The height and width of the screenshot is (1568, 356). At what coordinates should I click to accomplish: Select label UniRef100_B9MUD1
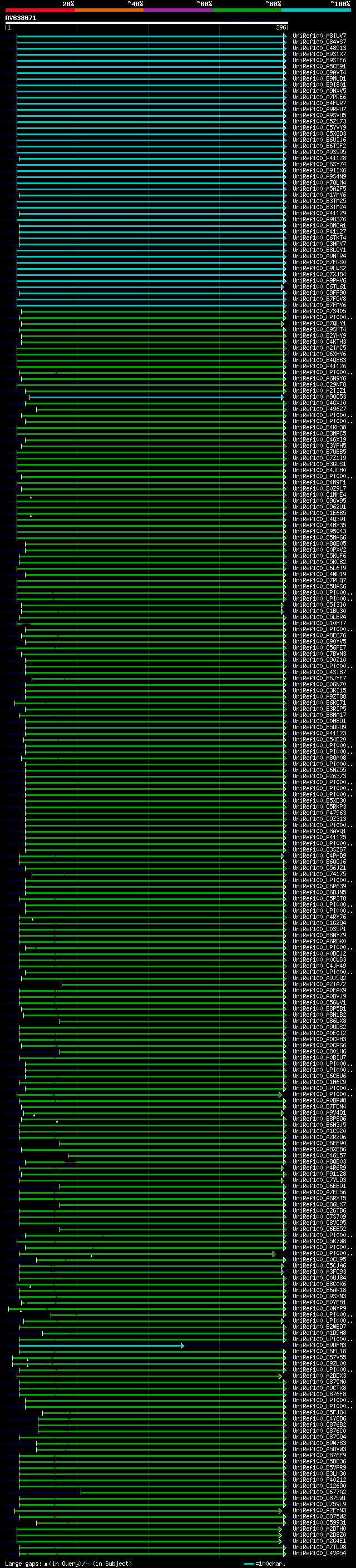[319, 78]
